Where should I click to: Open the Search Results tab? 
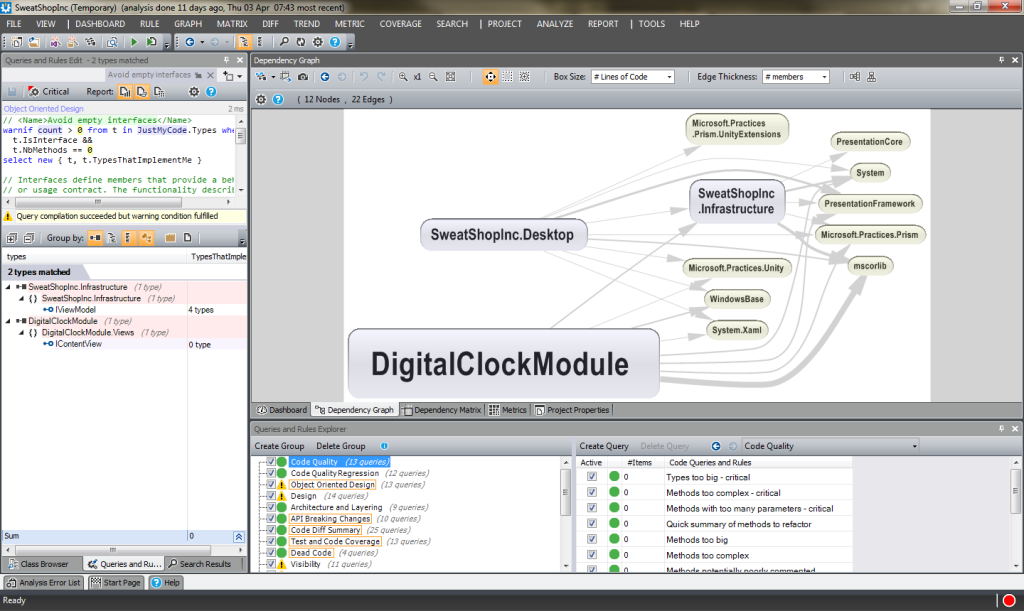(x=200, y=564)
